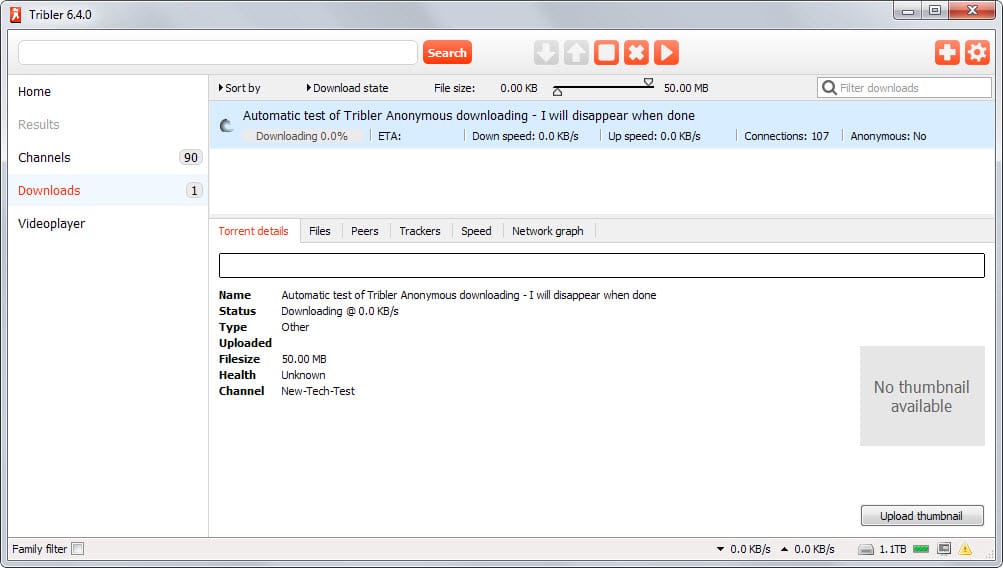This screenshot has width=1003, height=568.
Task: Stop the selected download with square icon
Action: 606,52
